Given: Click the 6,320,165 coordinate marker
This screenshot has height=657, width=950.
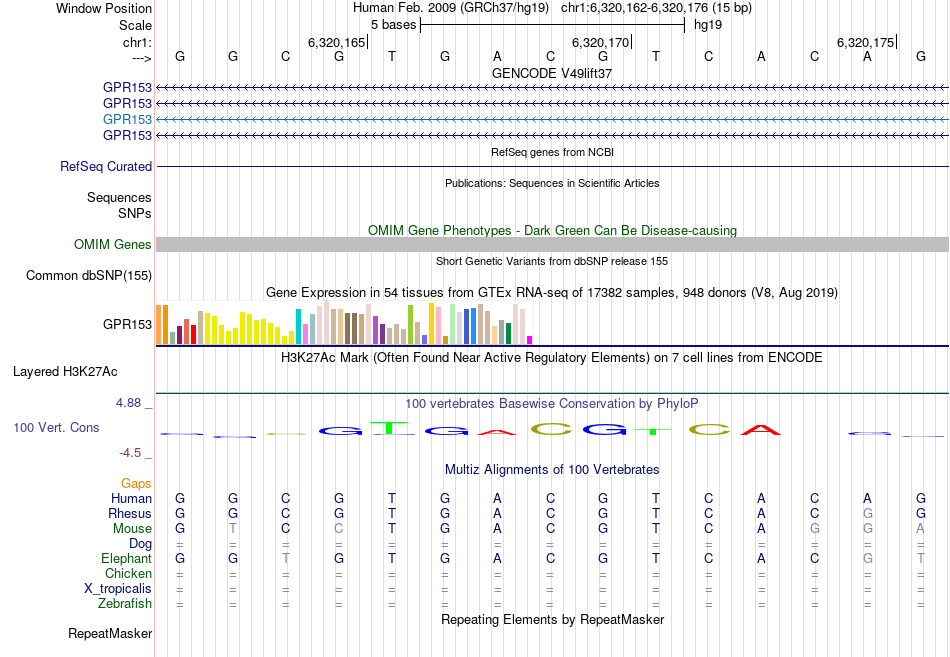Looking at the screenshot, I should [x=337, y=42].
